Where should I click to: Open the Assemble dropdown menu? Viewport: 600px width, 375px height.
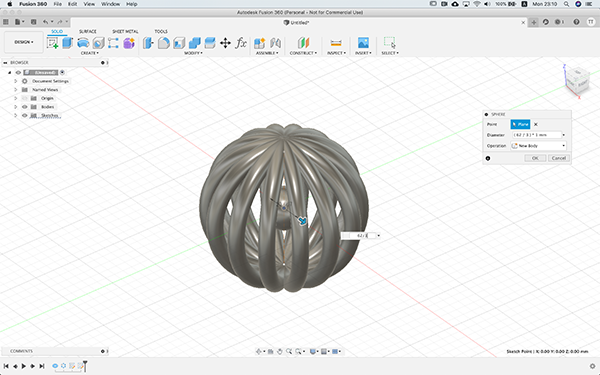(x=267, y=53)
